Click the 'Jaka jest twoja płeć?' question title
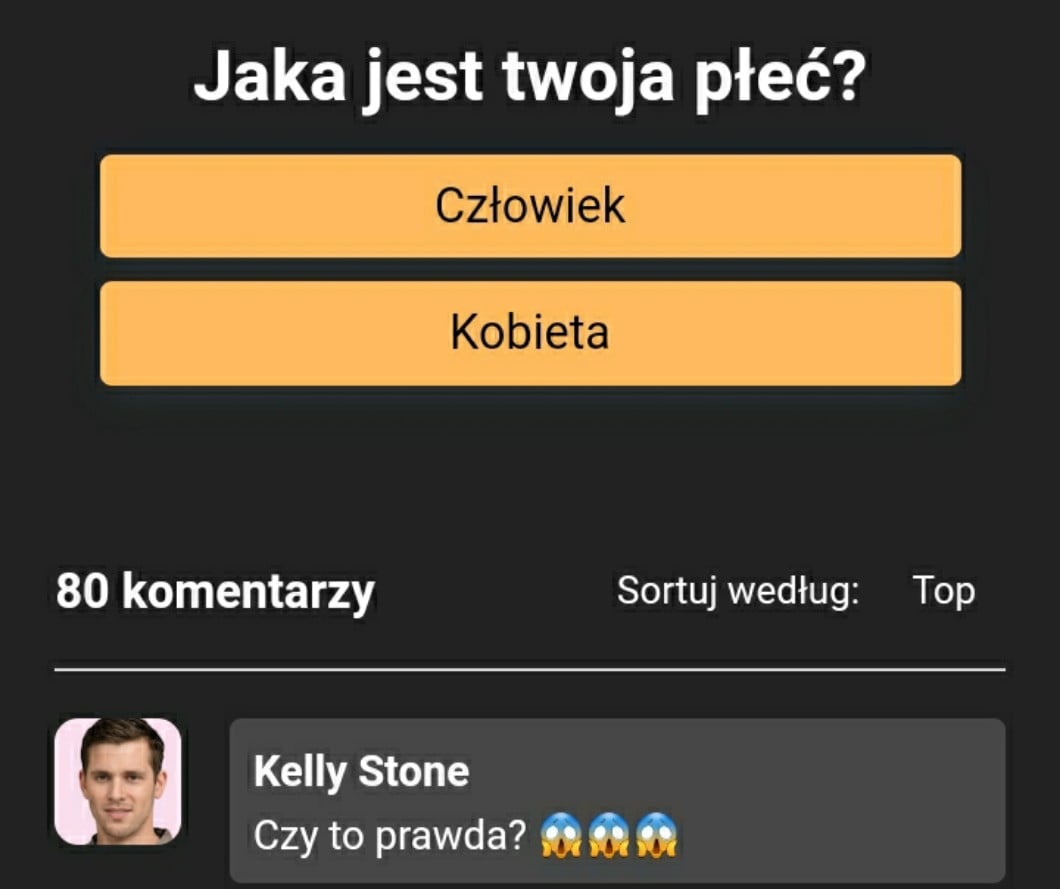The height and width of the screenshot is (889, 1060). tap(529, 78)
